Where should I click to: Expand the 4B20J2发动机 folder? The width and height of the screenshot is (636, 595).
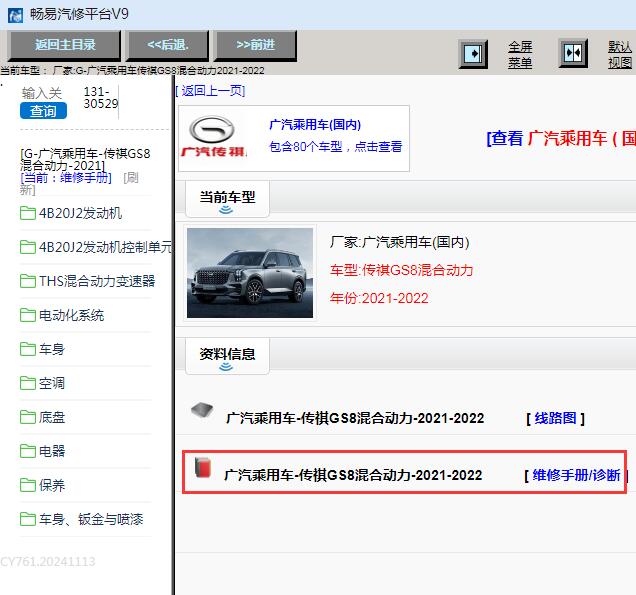tap(80, 213)
